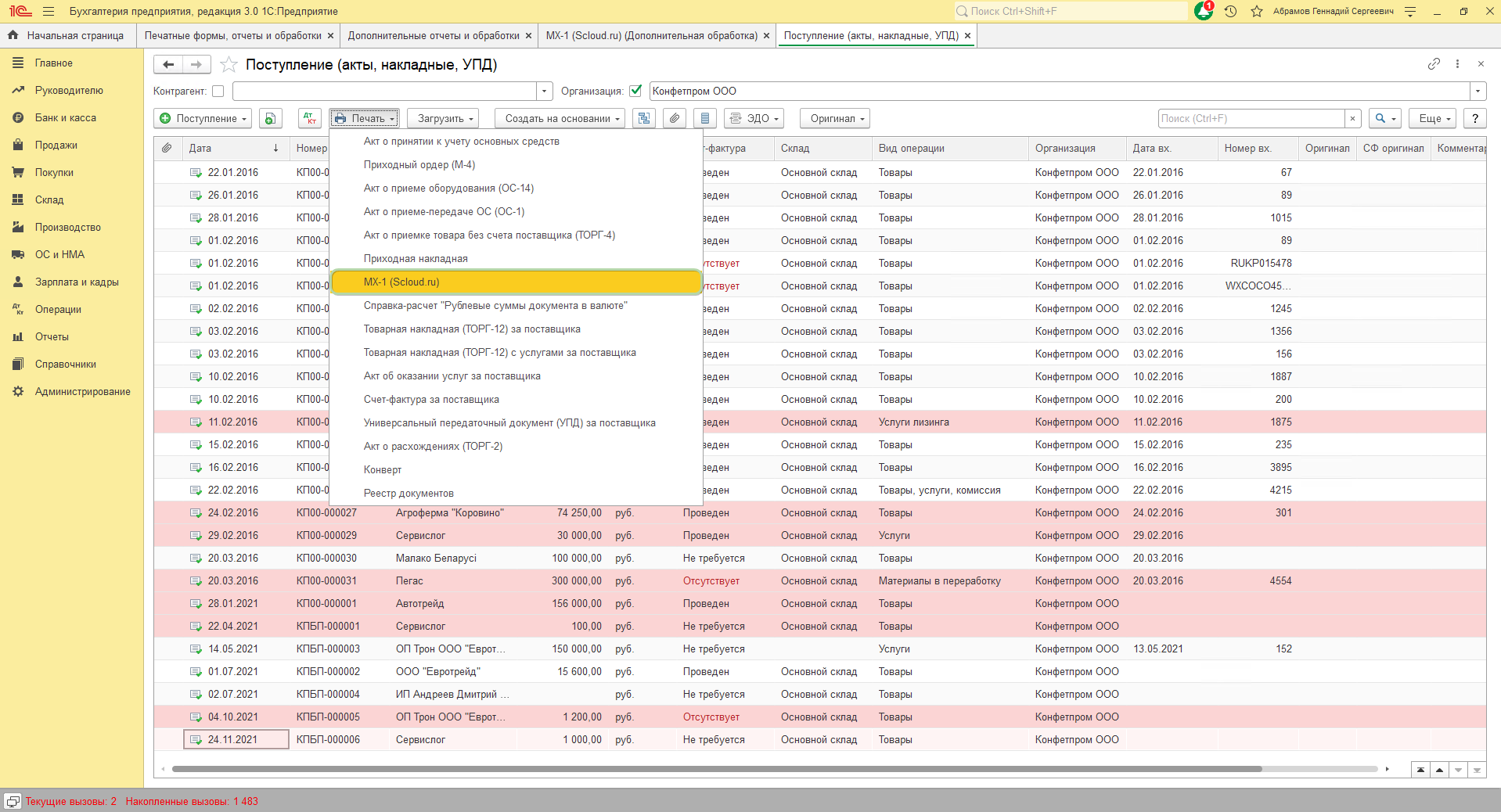The width and height of the screenshot is (1501, 812).
Task: Switch to Начальная страница tab
Action: [x=67, y=36]
